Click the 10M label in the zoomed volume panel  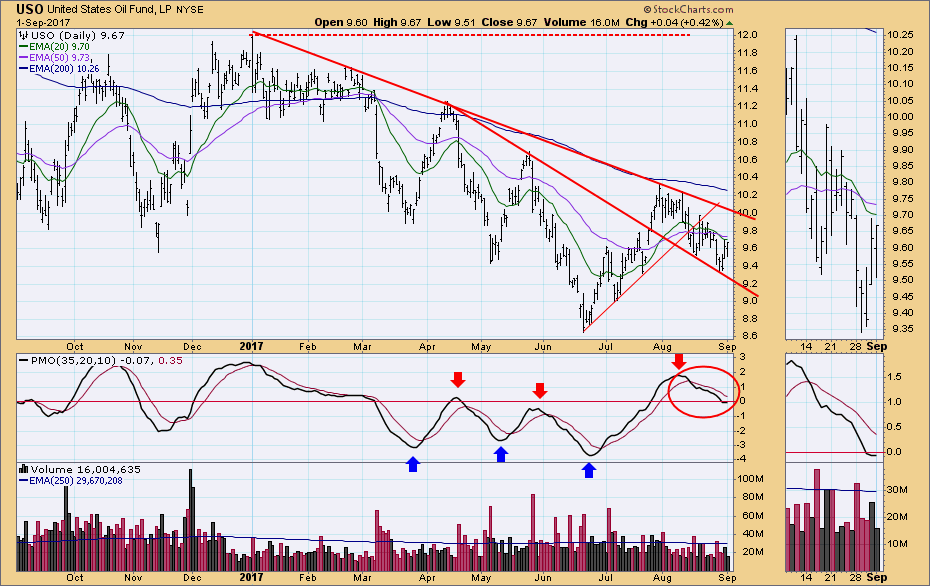pyautogui.click(x=897, y=543)
